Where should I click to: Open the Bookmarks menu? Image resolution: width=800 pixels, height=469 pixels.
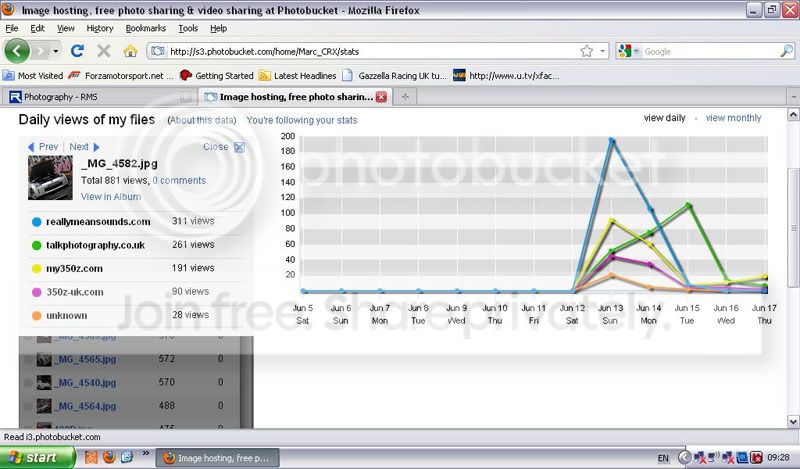146,29
